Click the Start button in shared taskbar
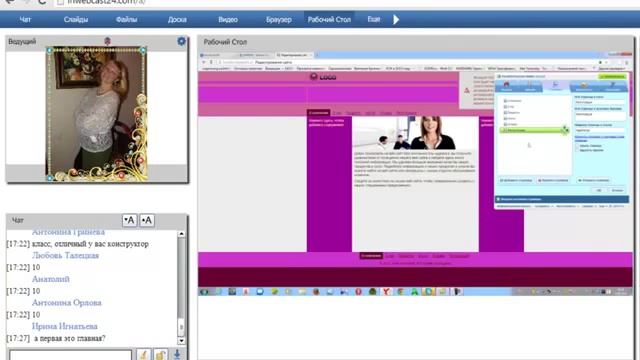640x360 pixels. (x=204, y=291)
